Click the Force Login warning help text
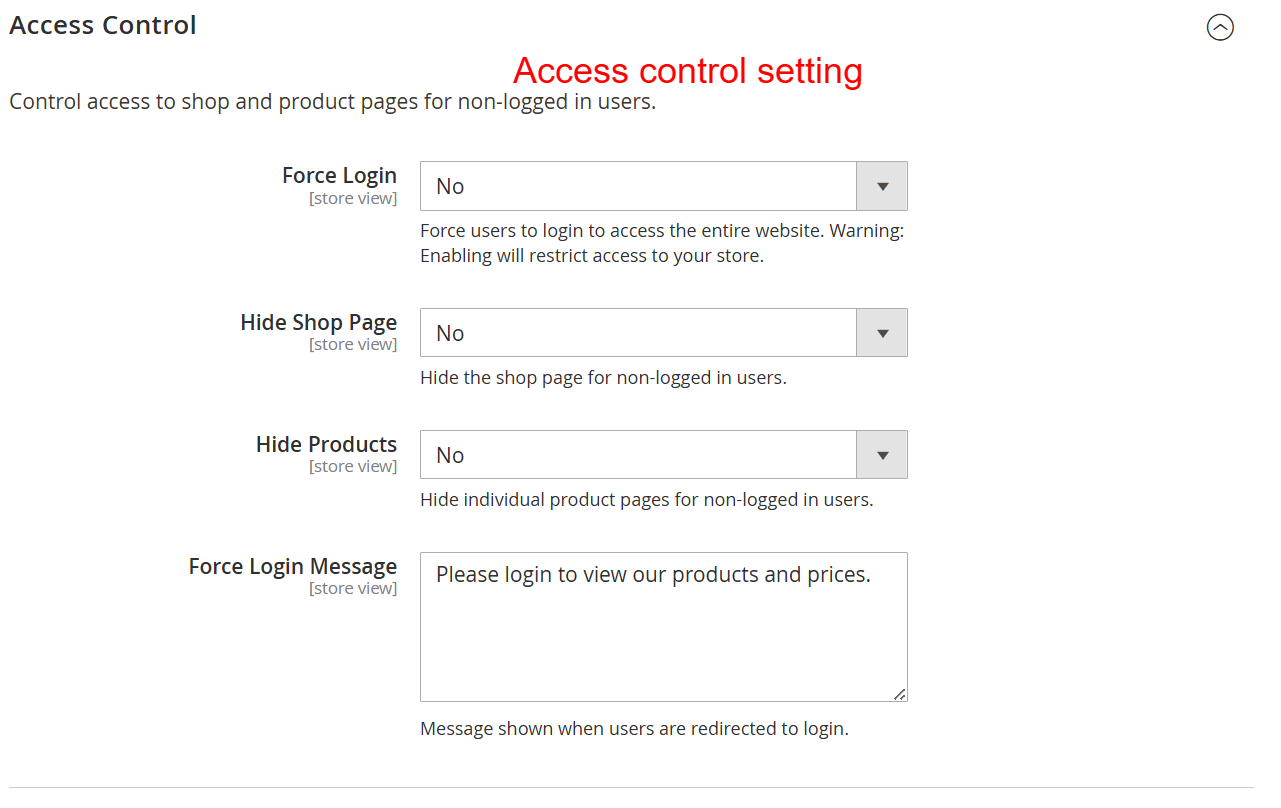Viewport: 1281px width, 808px height. (x=661, y=243)
